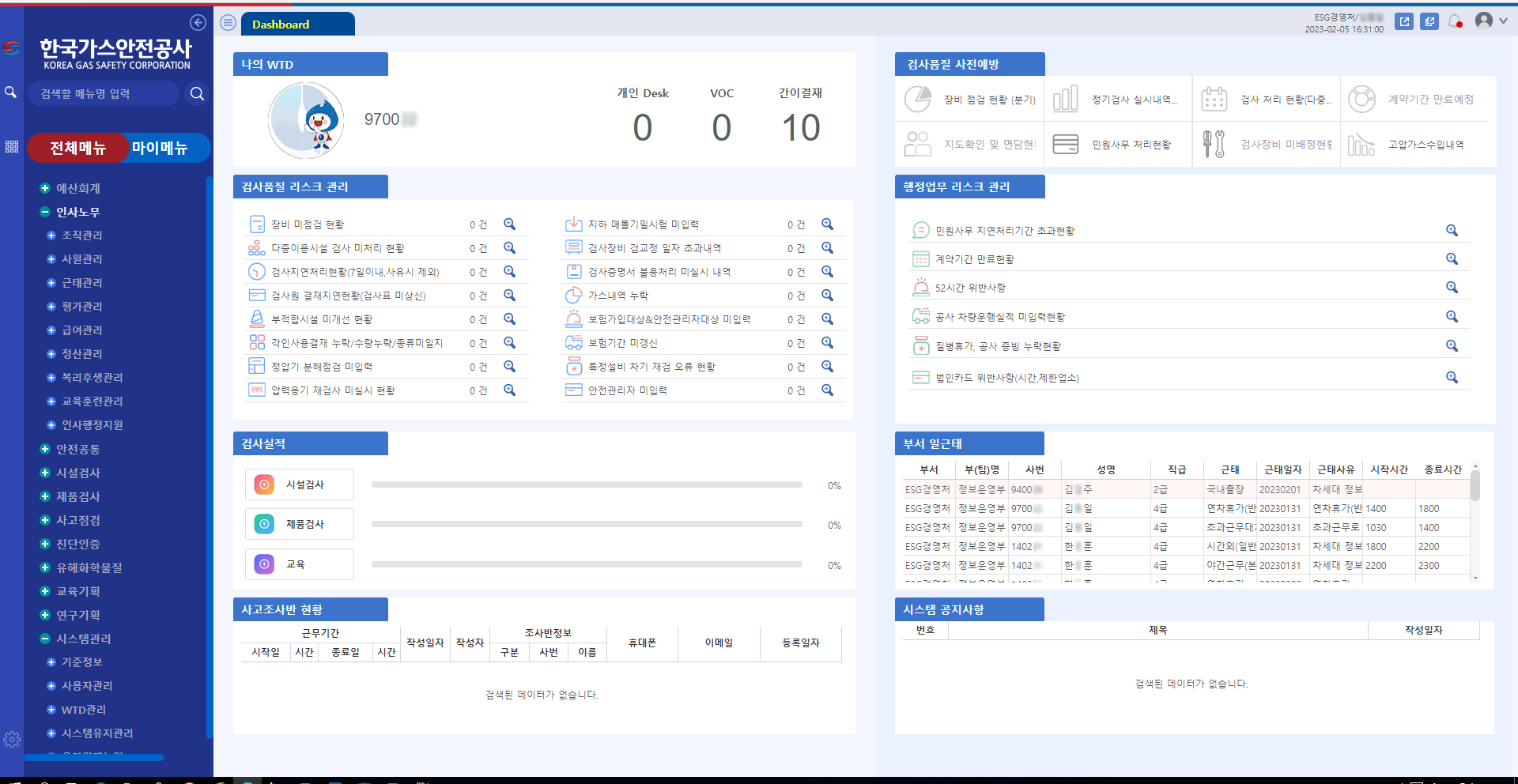The width and height of the screenshot is (1518, 784).
Task: Open the 민원사무 처리현황 icon
Action: point(1066,144)
